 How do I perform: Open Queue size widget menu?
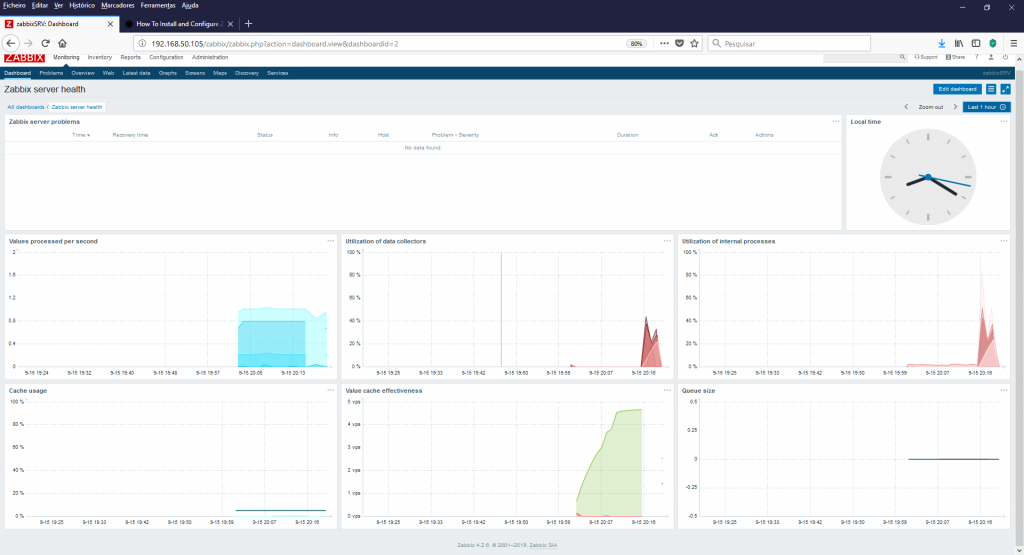1004,390
